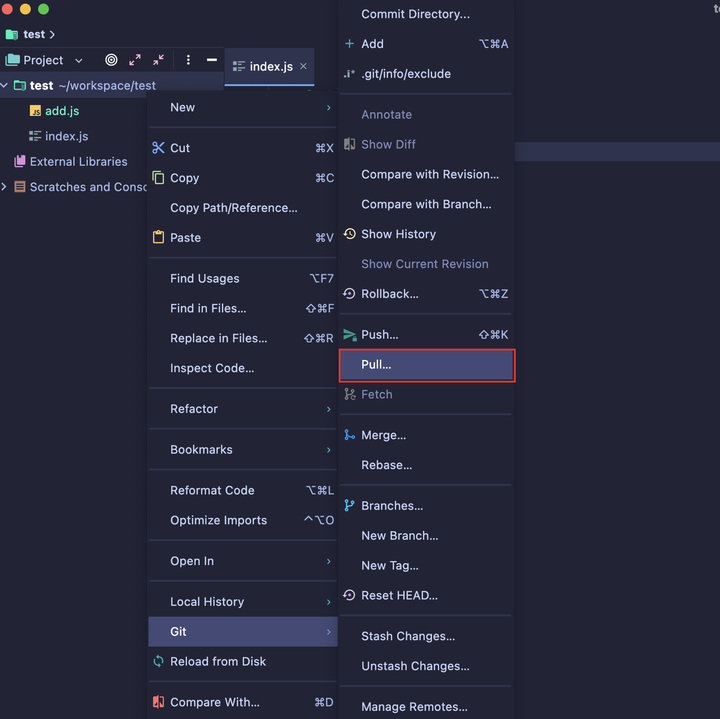Select Unstash Changes...
The height and width of the screenshot is (719, 720).
(426, 666)
